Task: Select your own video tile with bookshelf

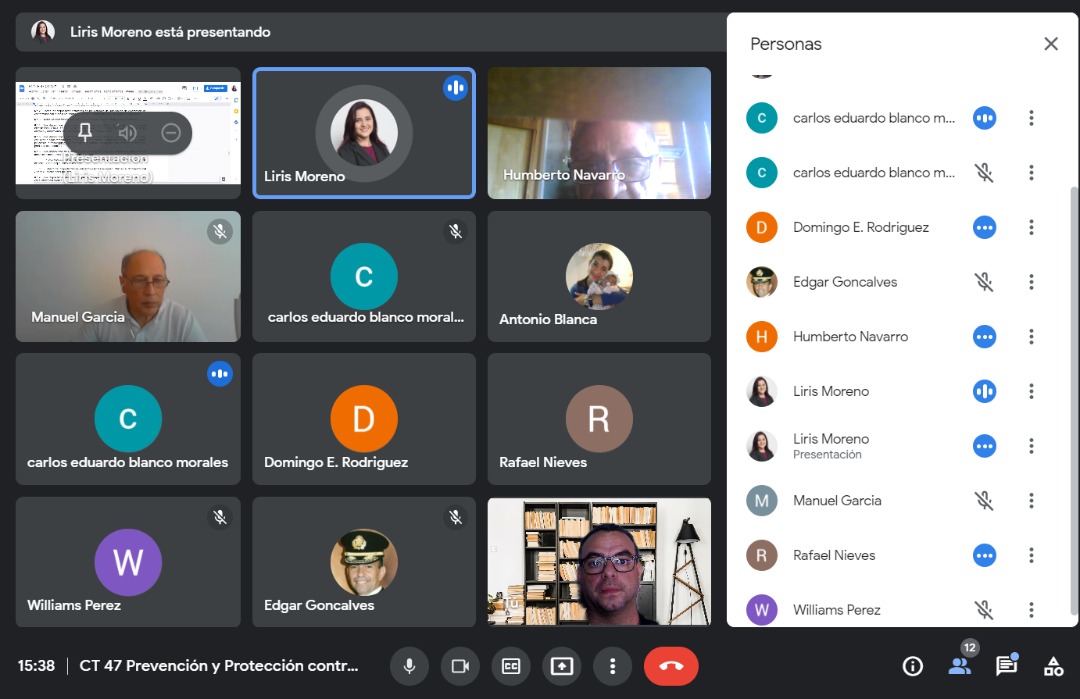Action: point(599,562)
